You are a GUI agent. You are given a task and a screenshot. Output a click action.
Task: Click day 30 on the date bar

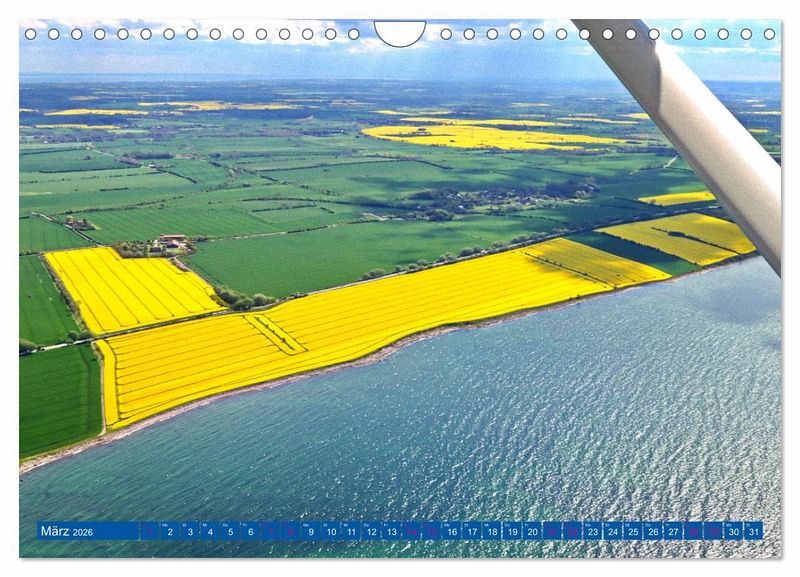[733, 531]
